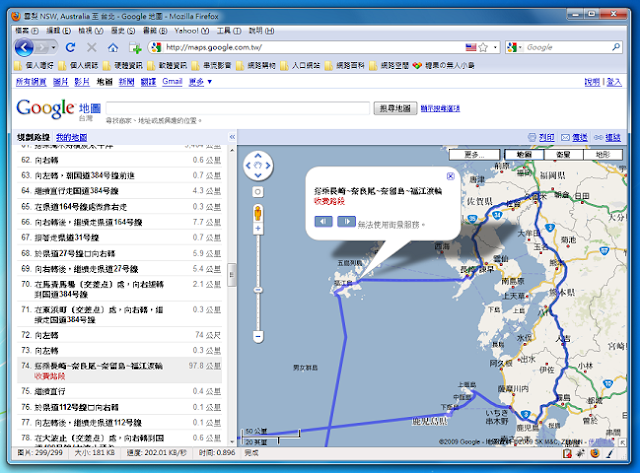Viewport: 640px width, 473px height.
Task: Focus the address bar with maps.google.com.tw
Action: pyautogui.click(x=313, y=47)
